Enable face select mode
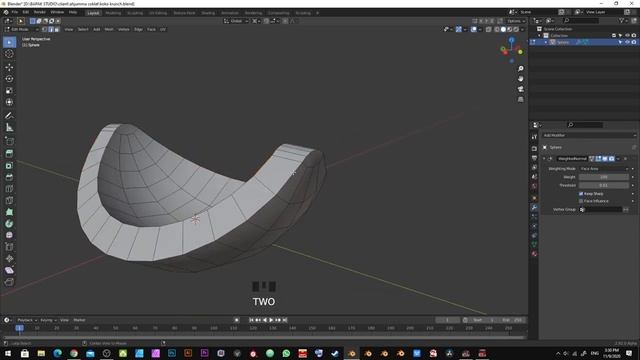Viewport: 640px width, 360px height. pos(57,29)
